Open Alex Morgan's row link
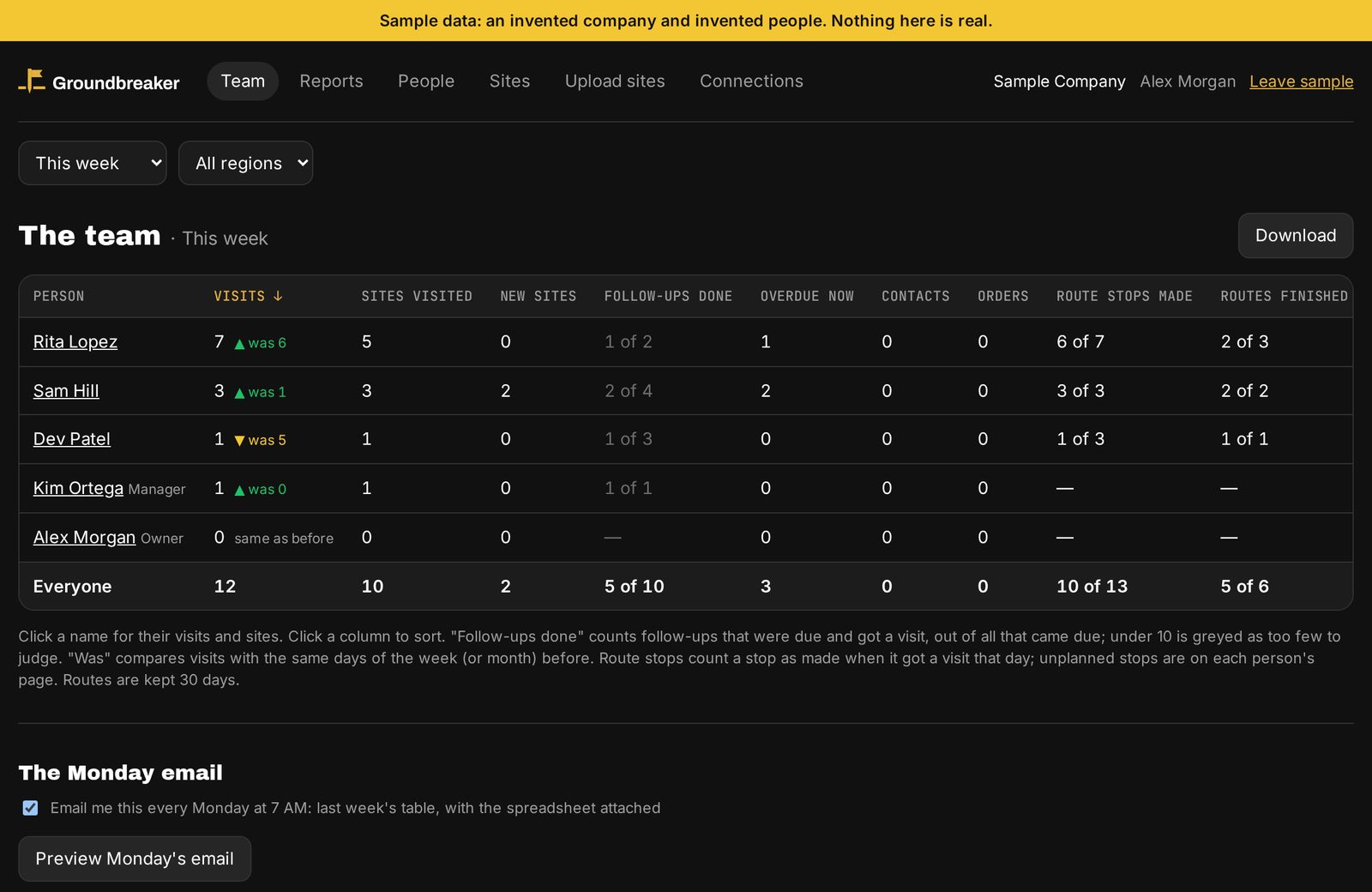 [x=84, y=537]
